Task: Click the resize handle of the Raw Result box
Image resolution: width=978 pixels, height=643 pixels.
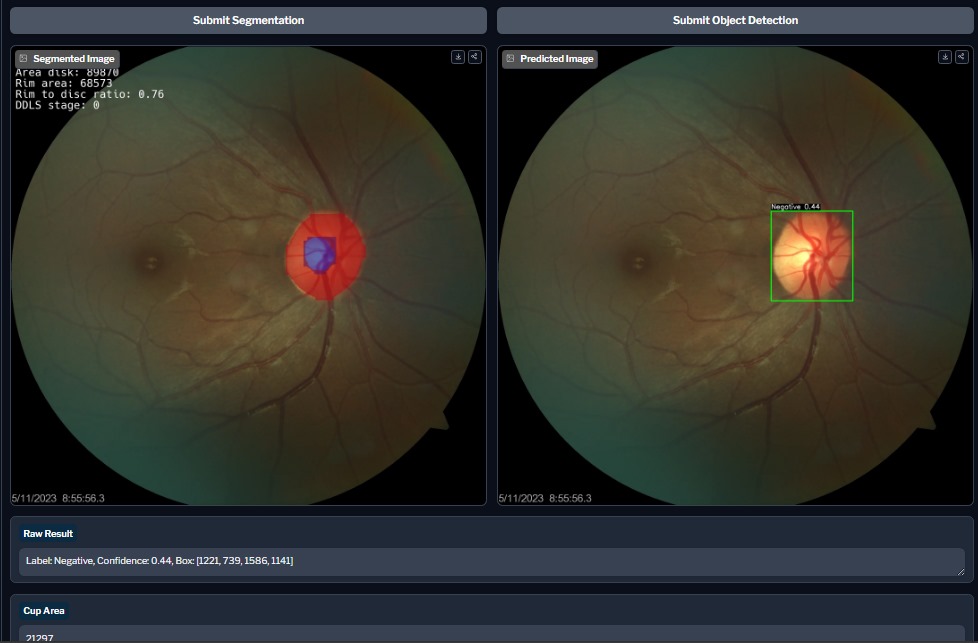Action: point(958,573)
